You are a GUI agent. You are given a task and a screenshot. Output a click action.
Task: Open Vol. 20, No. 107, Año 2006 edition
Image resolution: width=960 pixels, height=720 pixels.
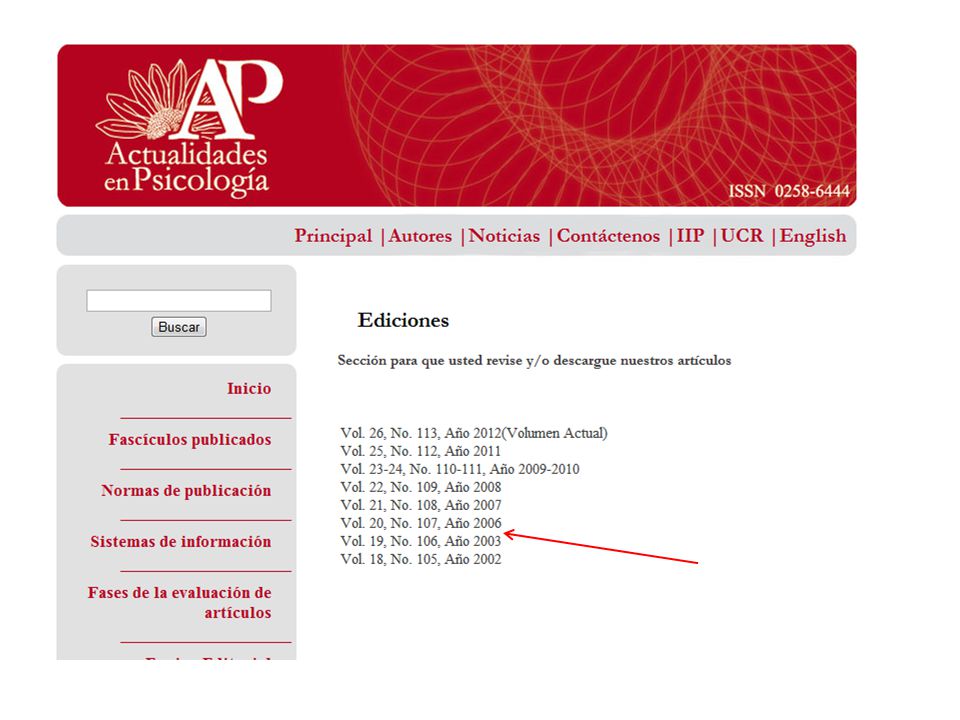pos(421,523)
